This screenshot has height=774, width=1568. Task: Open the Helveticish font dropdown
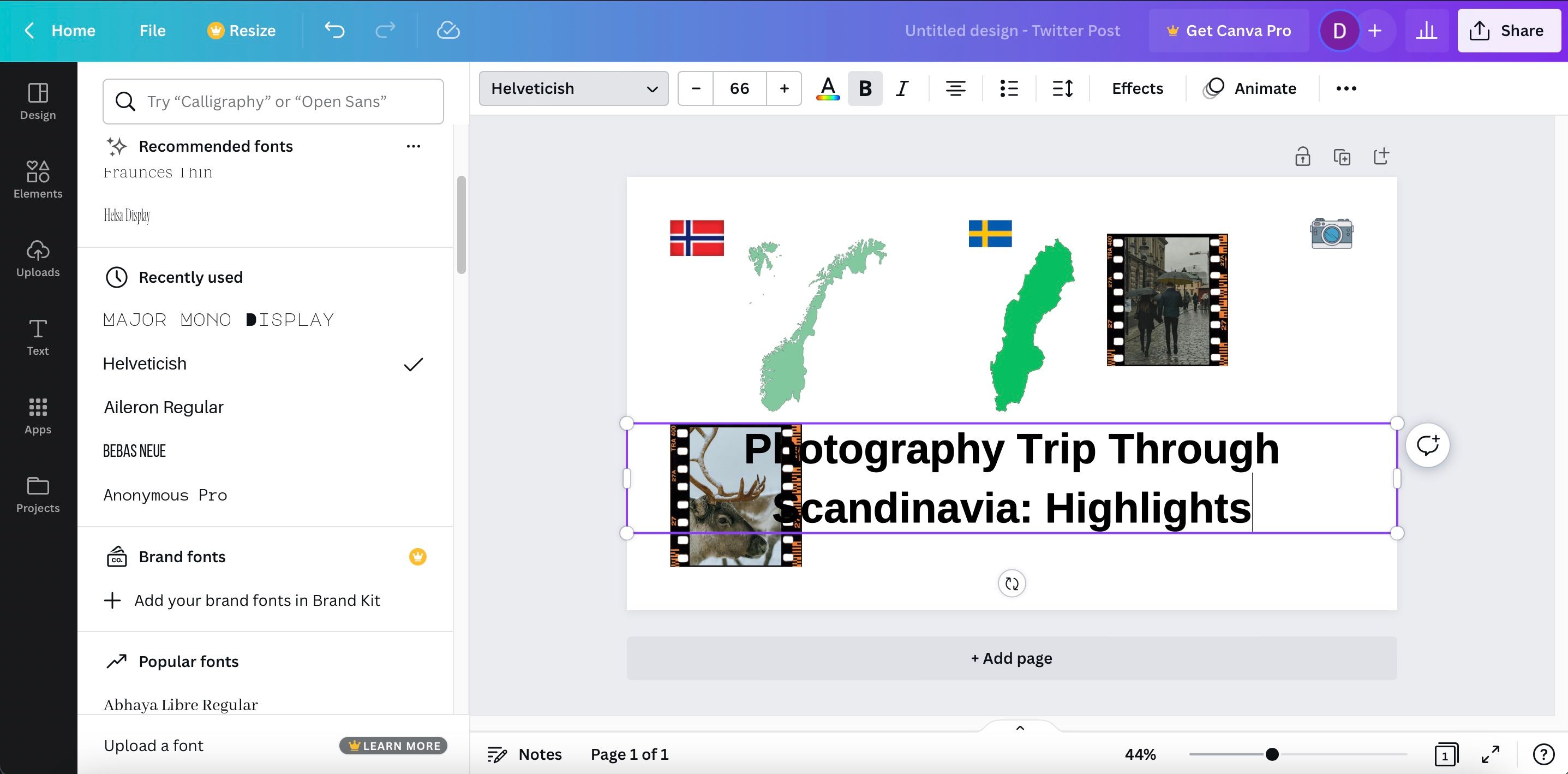click(573, 88)
